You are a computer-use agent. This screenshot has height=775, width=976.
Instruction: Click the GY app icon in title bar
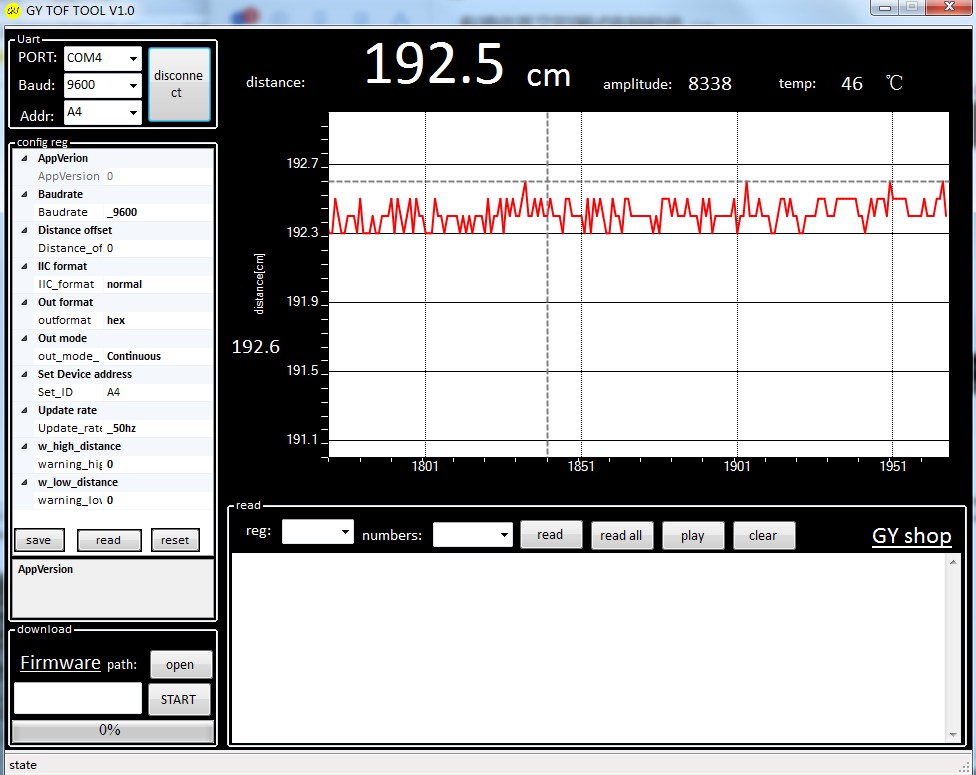click(13, 9)
